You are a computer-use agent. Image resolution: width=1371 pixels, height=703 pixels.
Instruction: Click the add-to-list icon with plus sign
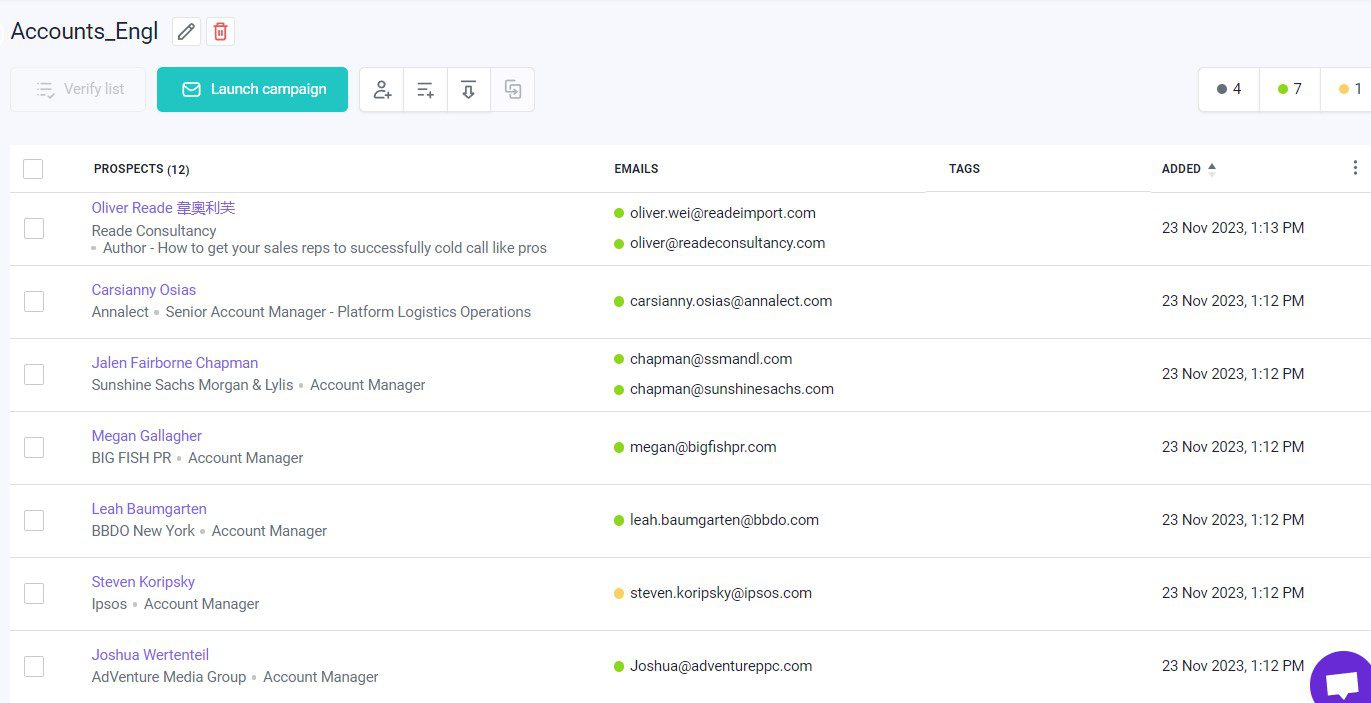[x=425, y=90]
